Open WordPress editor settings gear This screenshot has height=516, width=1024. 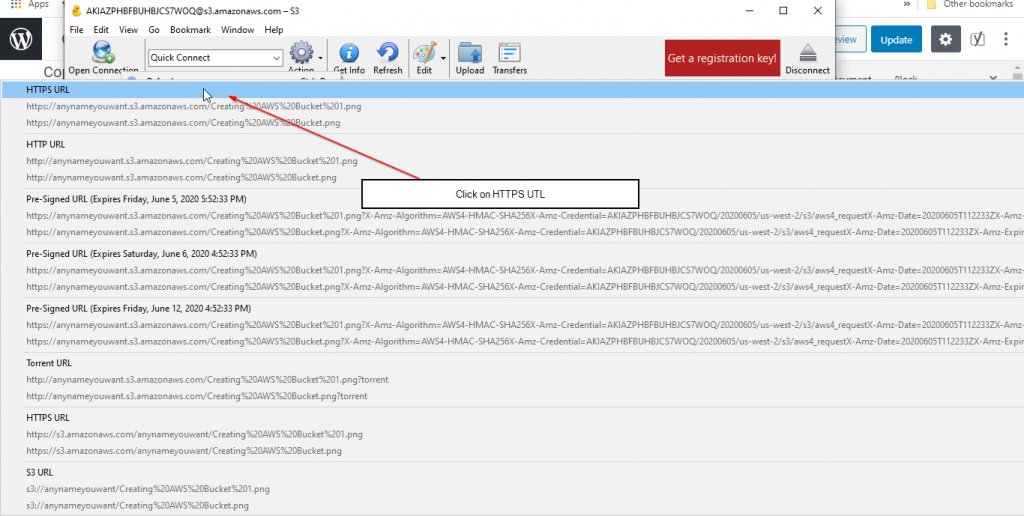[x=946, y=39]
